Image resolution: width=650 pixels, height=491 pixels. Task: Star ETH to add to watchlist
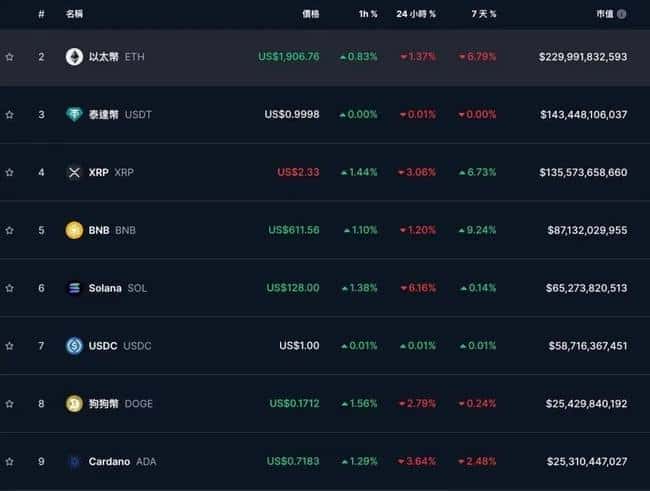click(x=10, y=57)
